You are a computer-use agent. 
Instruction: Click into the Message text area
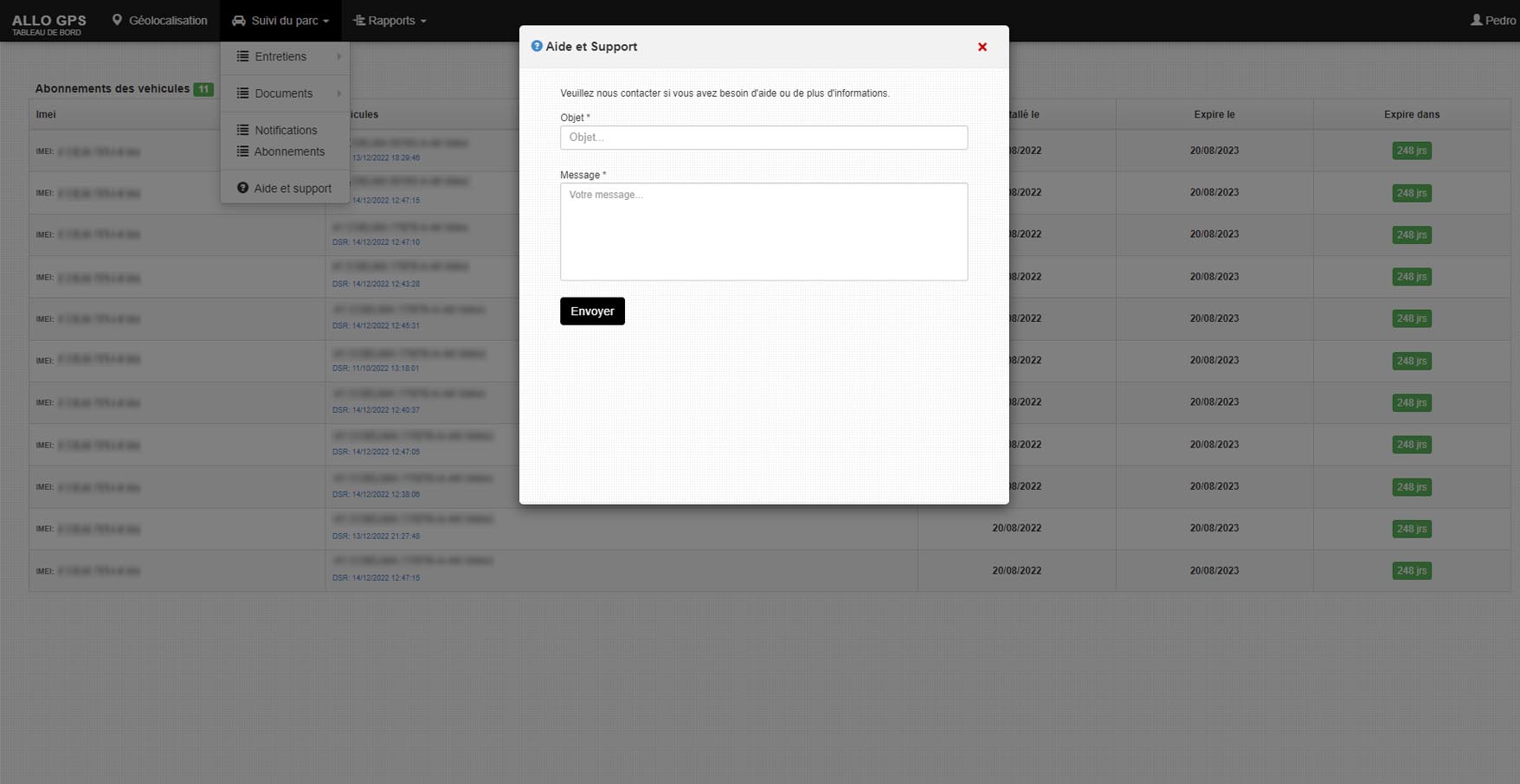(x=763, y=231)
